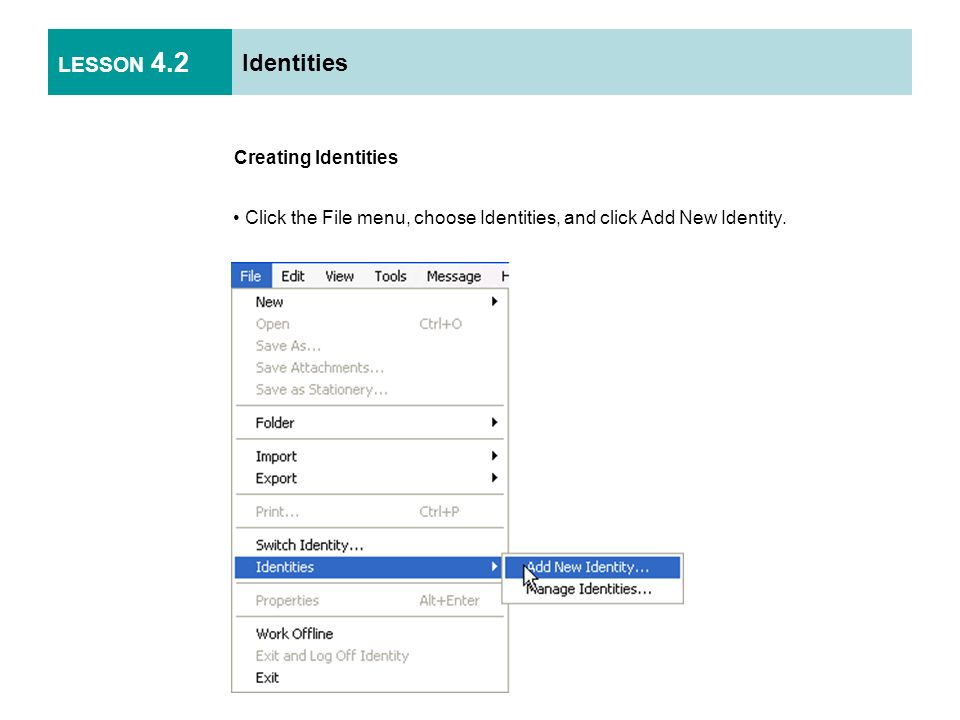This screenshot has width=960, height=720.
Task: Select Manage Identities option
Action: tap(592, 589)
